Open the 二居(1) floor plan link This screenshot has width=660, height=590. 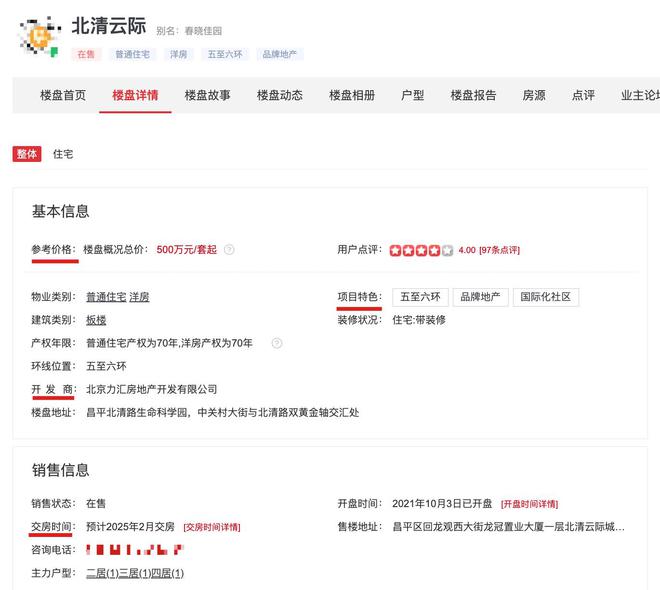(102, 573)
